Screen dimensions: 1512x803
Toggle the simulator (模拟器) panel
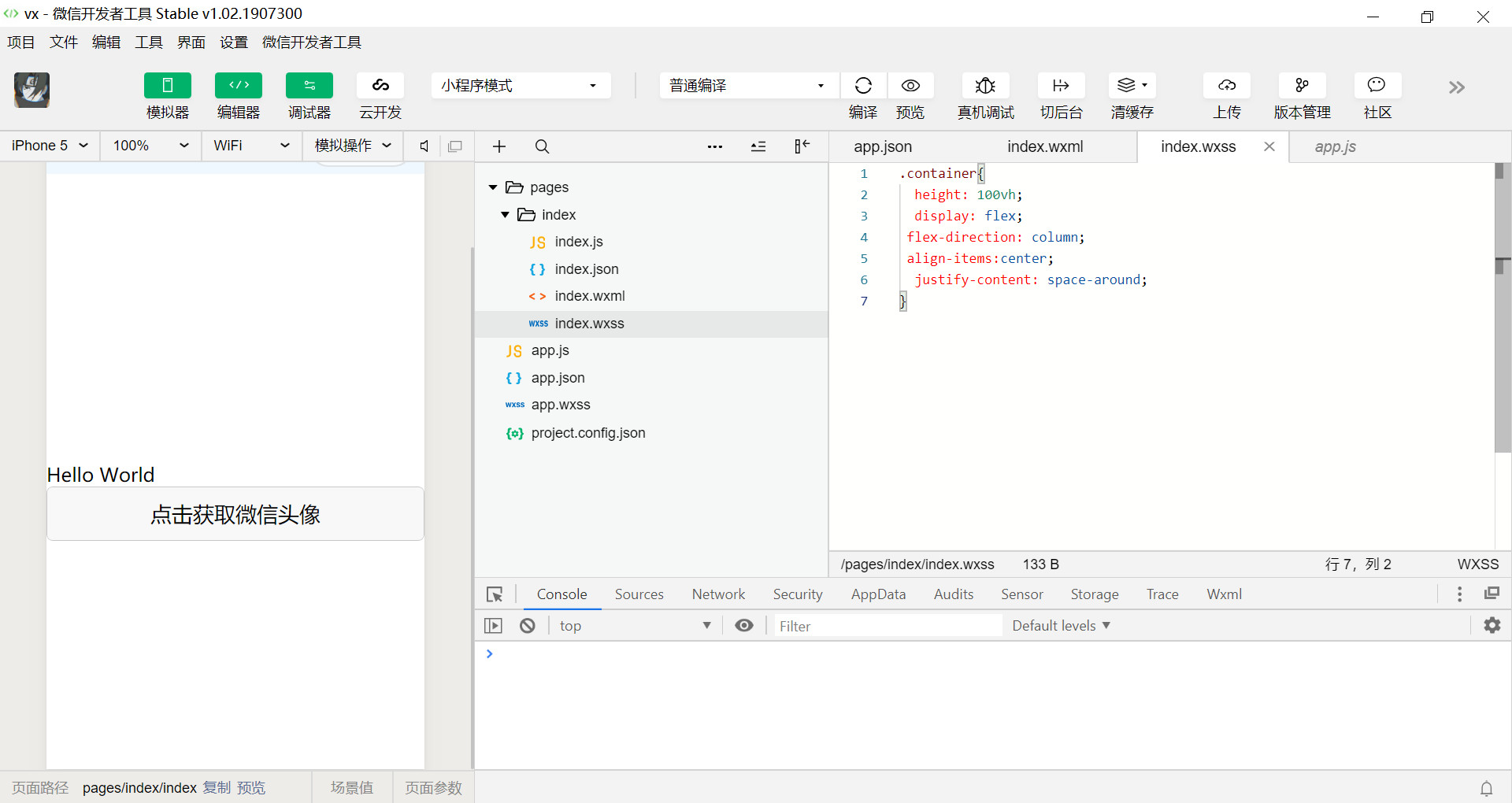[167, 86]
